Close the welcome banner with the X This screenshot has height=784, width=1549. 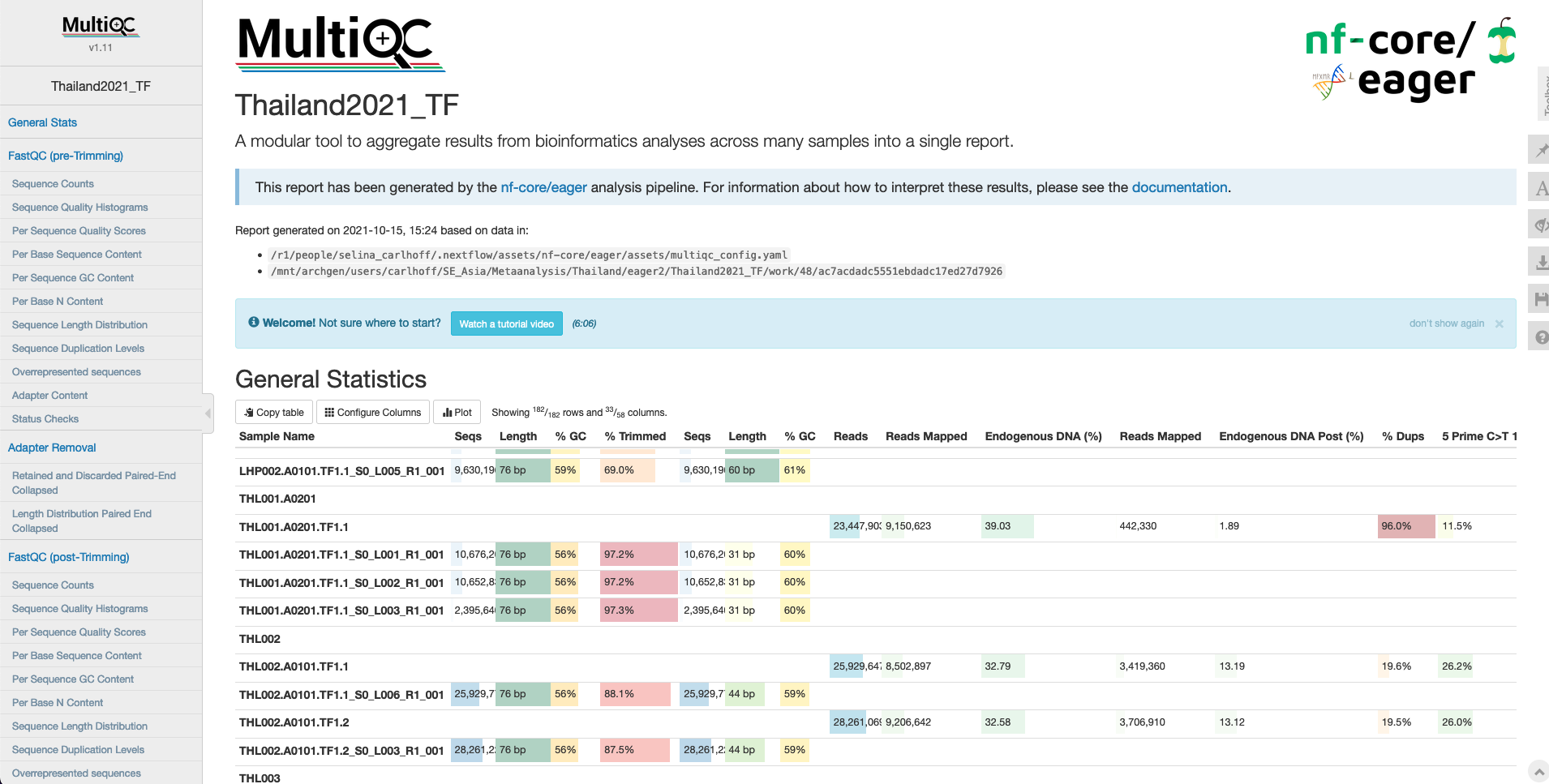[x=1499, y=323]
